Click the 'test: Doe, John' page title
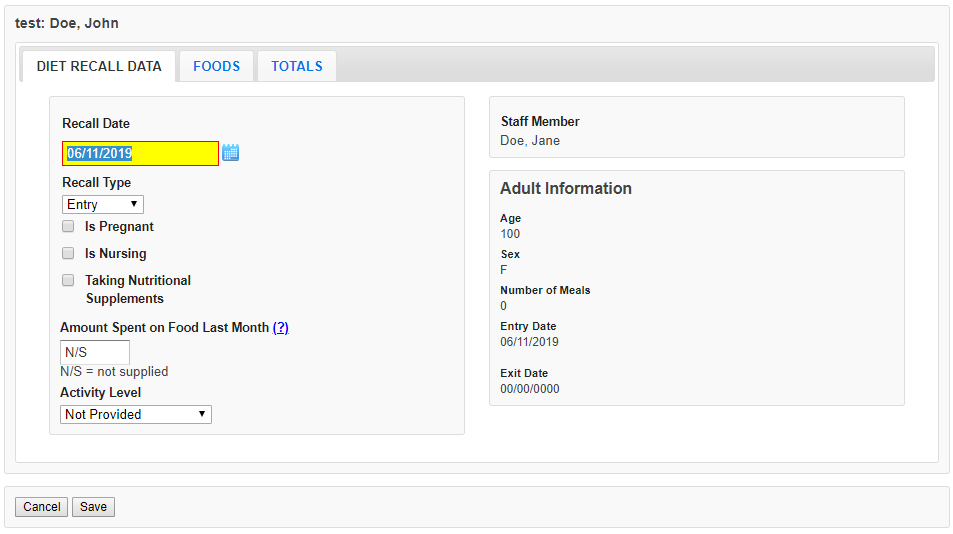Screen dimensions: 953x534 click(x=67, y=23)
